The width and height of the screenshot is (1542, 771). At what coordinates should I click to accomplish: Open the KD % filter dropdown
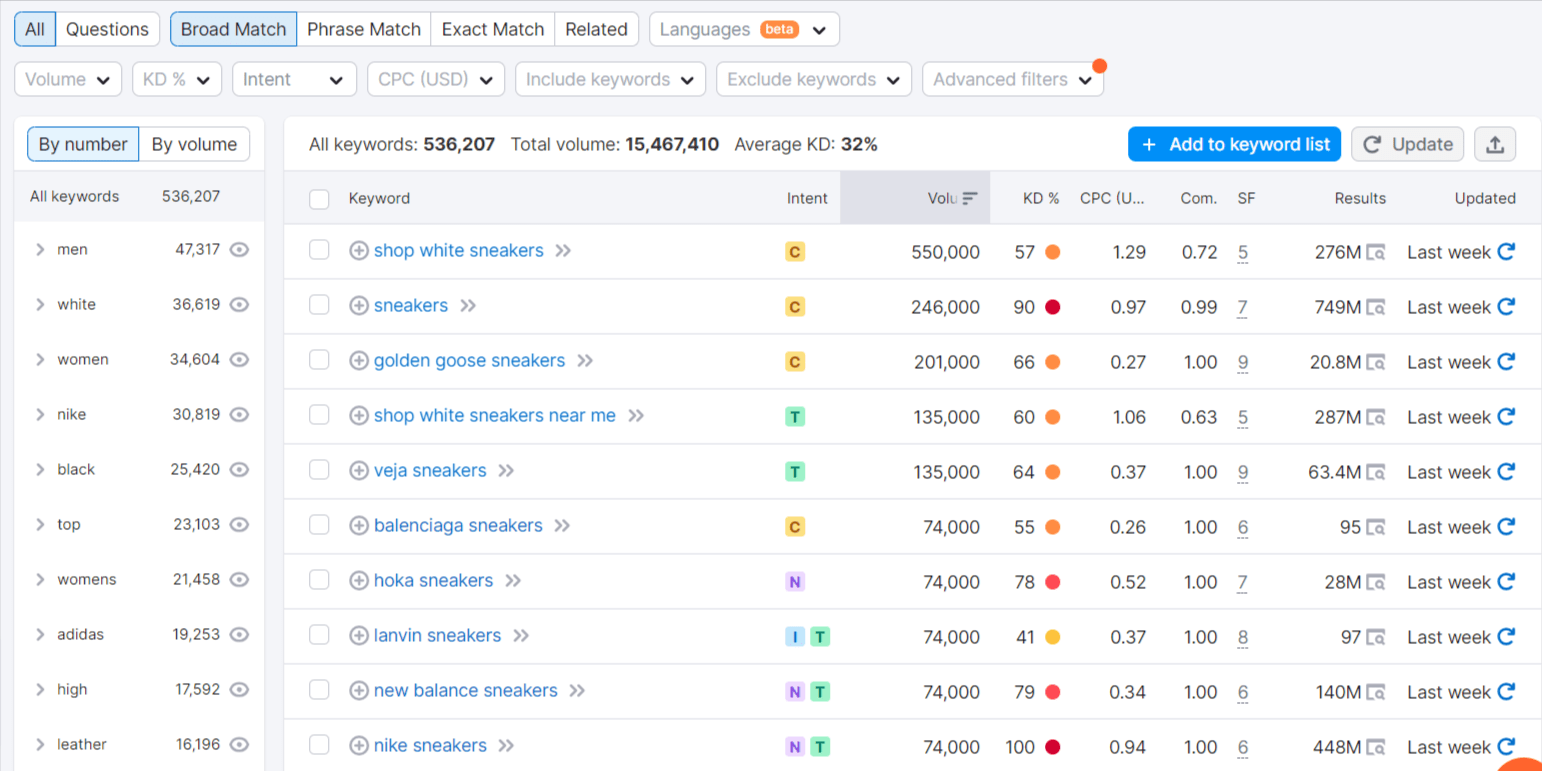177,79
